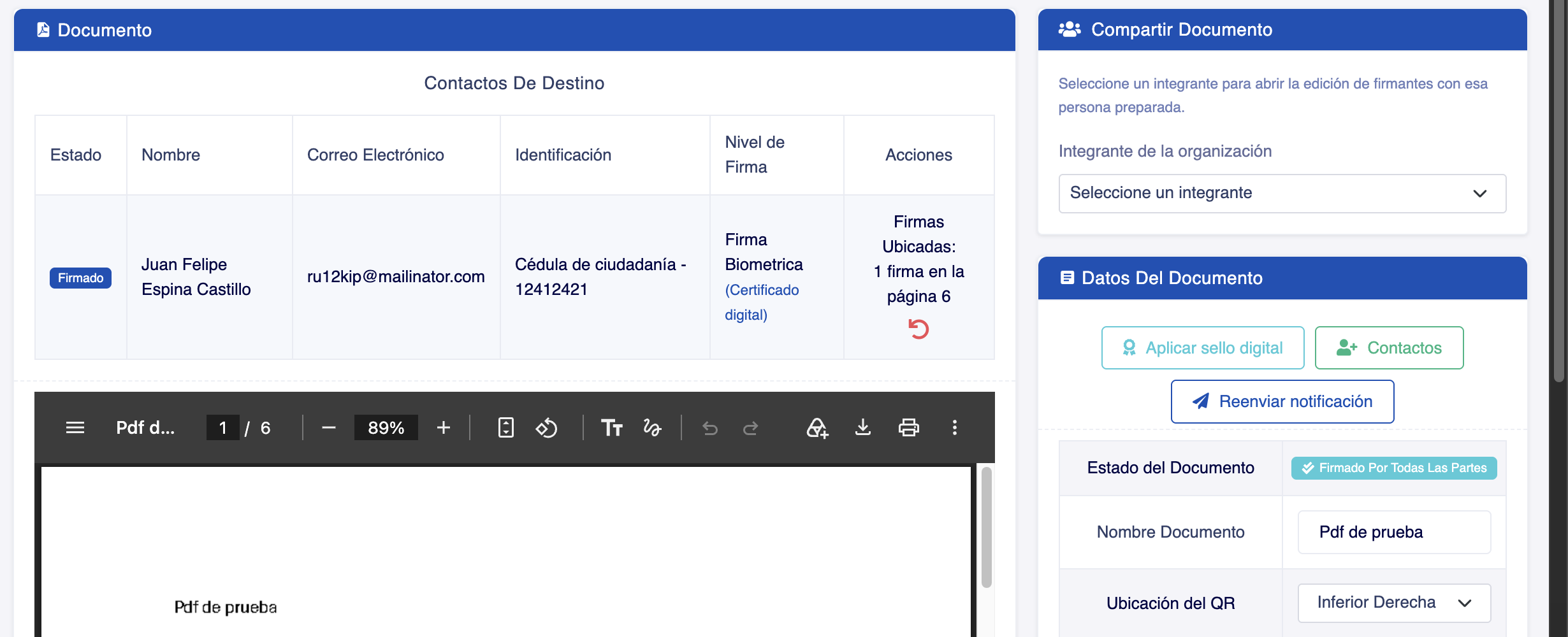Download the PDF document
Image resolution: width=1568 pixels, height=637 pixels.
point(863,427)
